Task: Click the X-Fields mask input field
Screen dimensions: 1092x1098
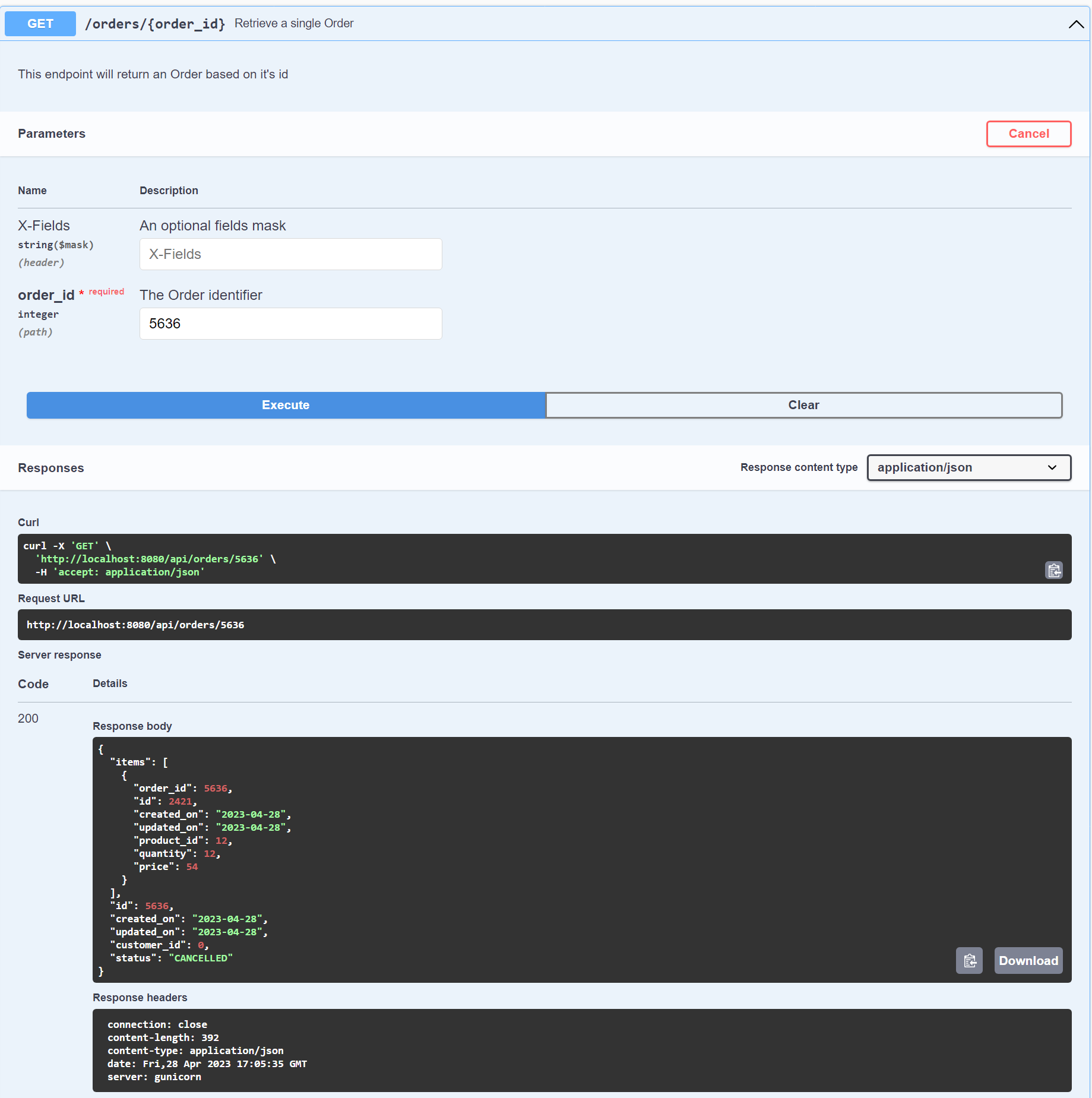Action: 290,254
